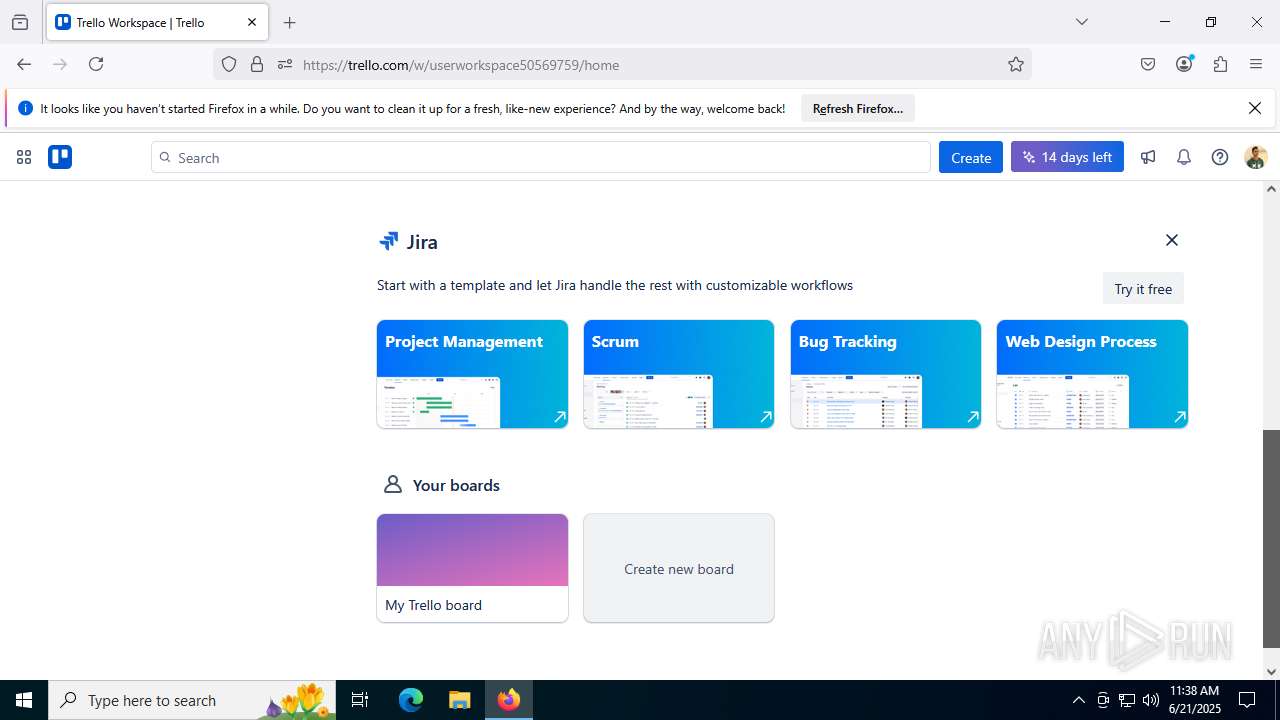Open the Firefox account icon

pos(1185,64)
